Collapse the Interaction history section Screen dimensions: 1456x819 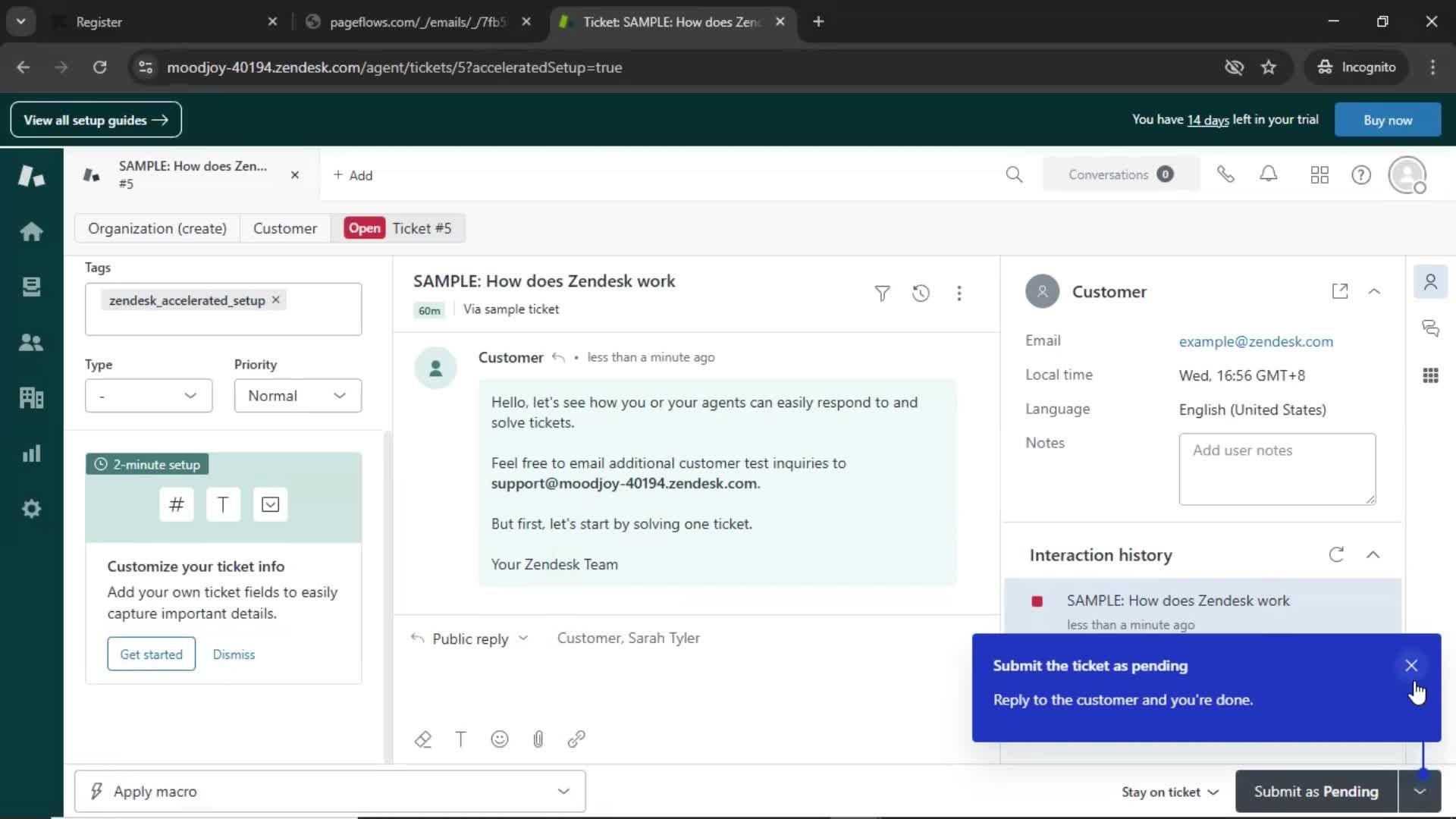click(1373, 554)
